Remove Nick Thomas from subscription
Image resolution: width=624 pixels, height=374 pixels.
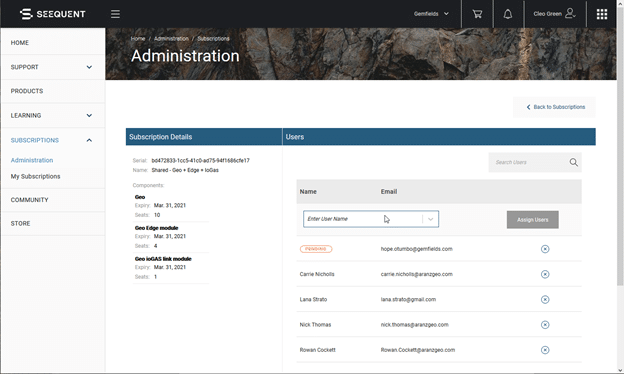[x=545, y=325]
